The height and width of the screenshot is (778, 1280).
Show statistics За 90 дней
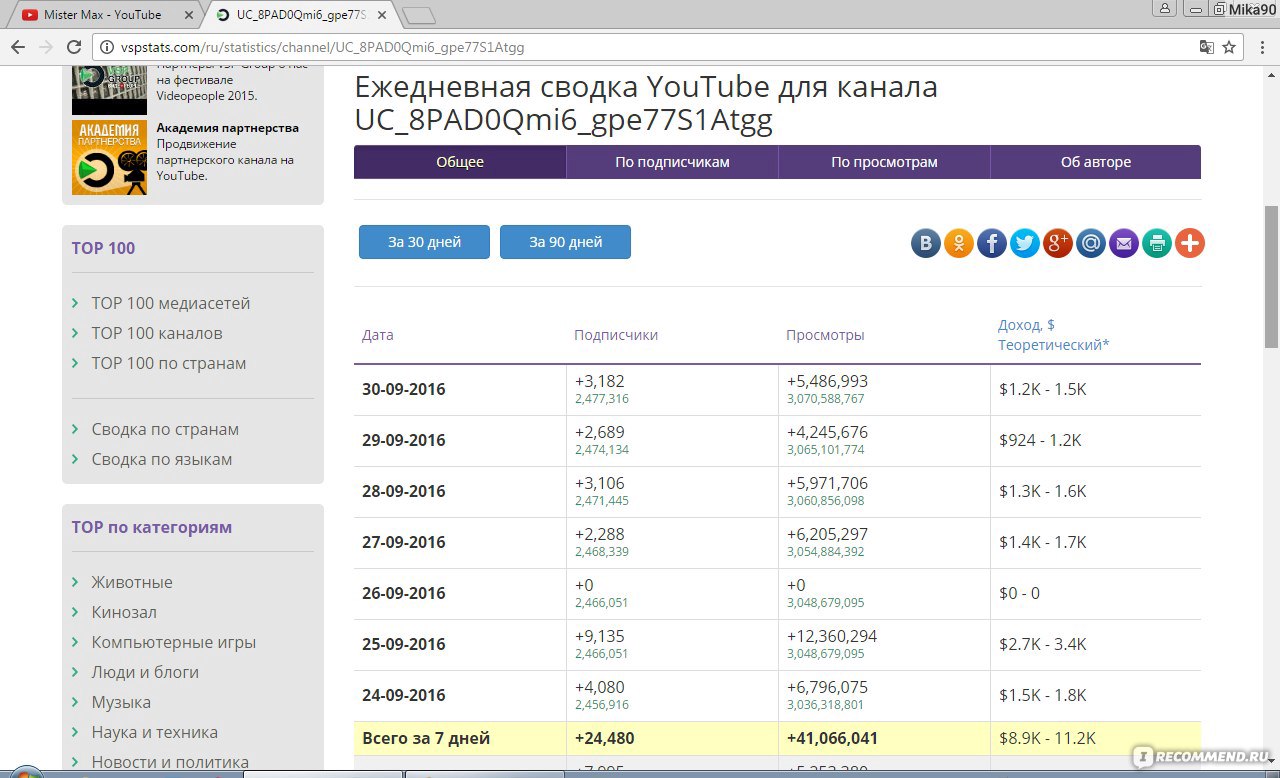click(565, 242)
